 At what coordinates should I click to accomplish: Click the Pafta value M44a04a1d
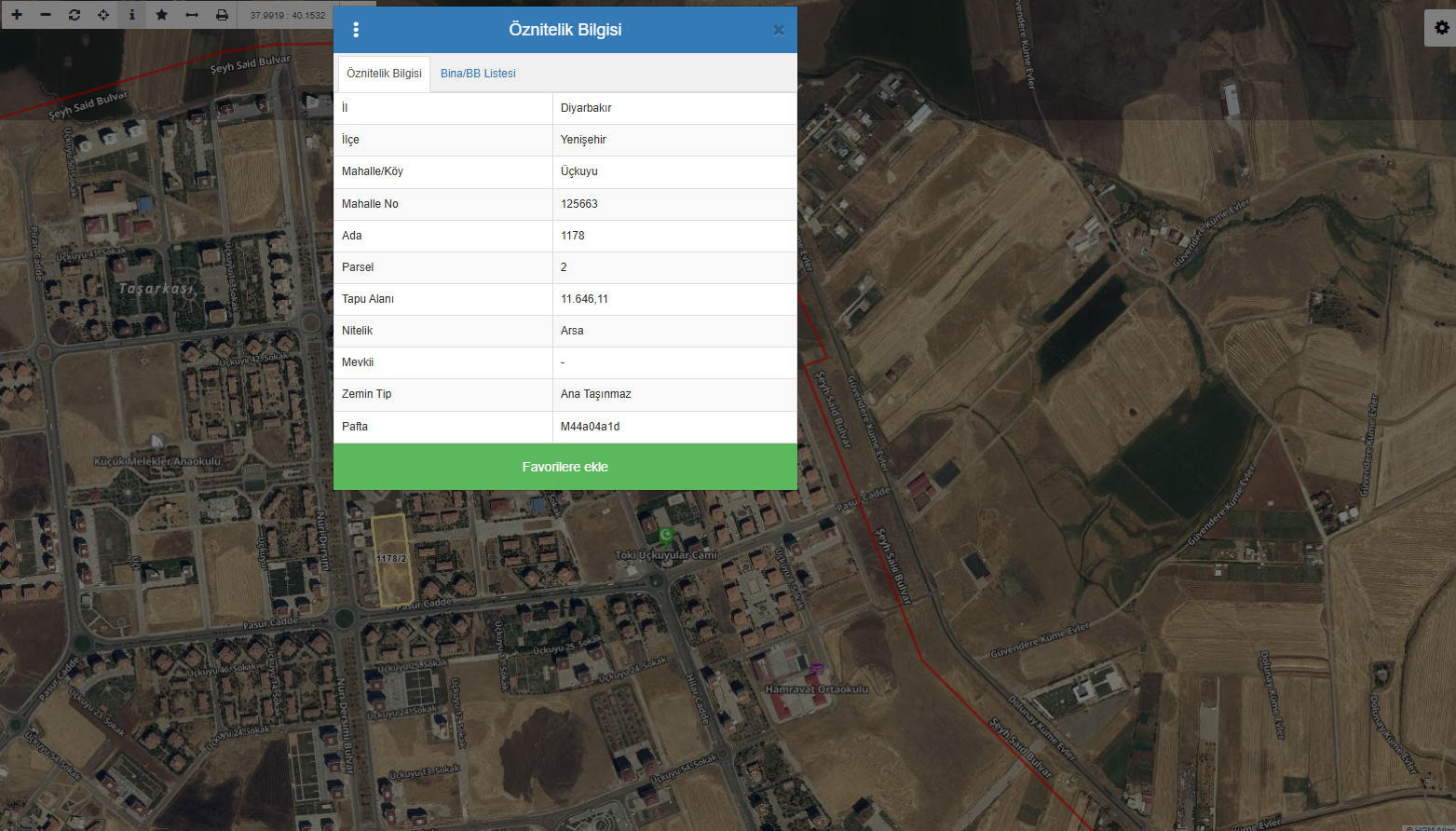pyautogui.click(x=590, y=427)
